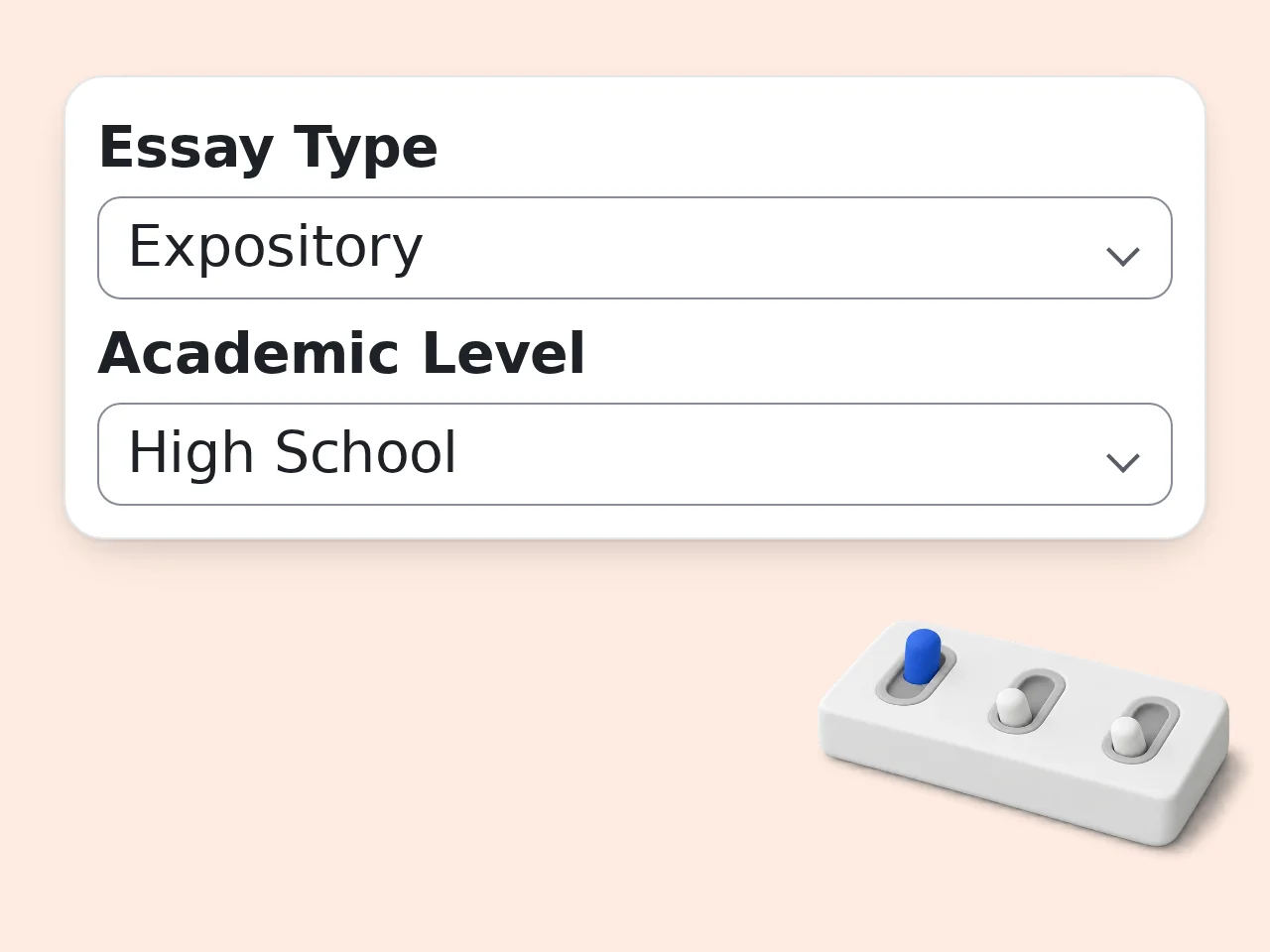Click the Expository selected value text
This screenshot has height=952, width=1270.
click(x=276, y=248)
